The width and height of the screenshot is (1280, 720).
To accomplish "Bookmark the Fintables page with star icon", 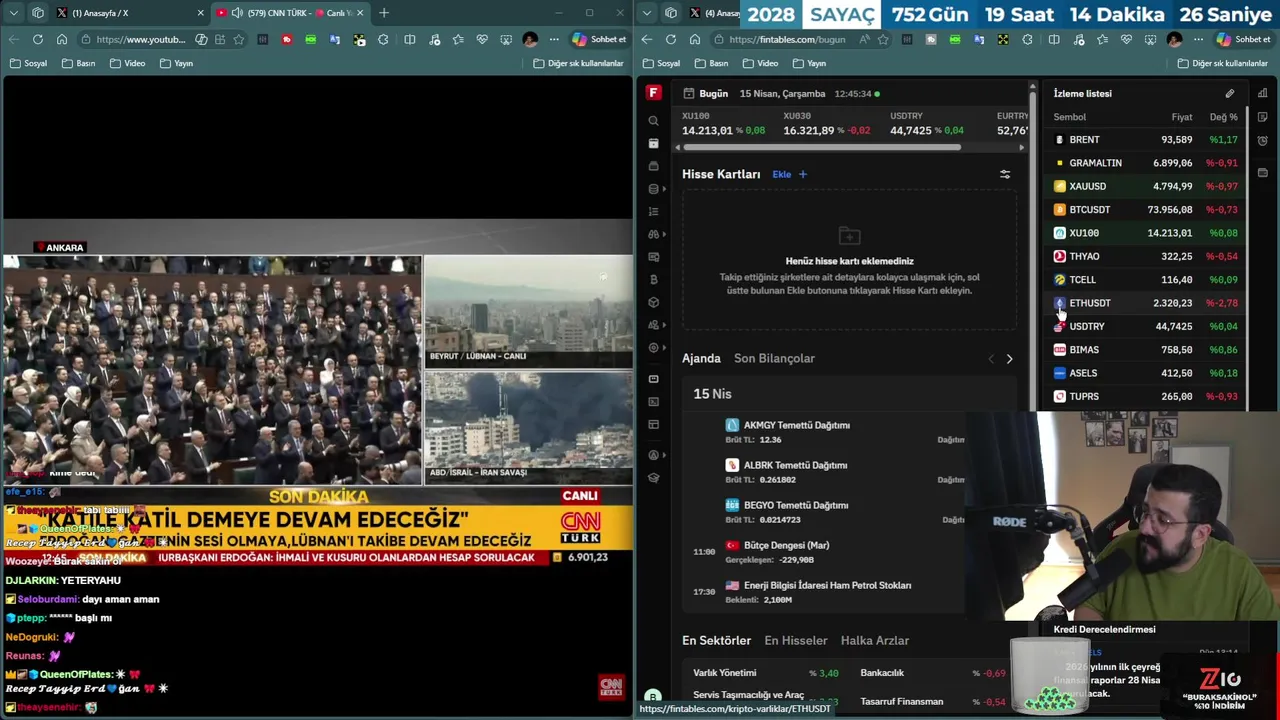I will click(x=883, y=39).
